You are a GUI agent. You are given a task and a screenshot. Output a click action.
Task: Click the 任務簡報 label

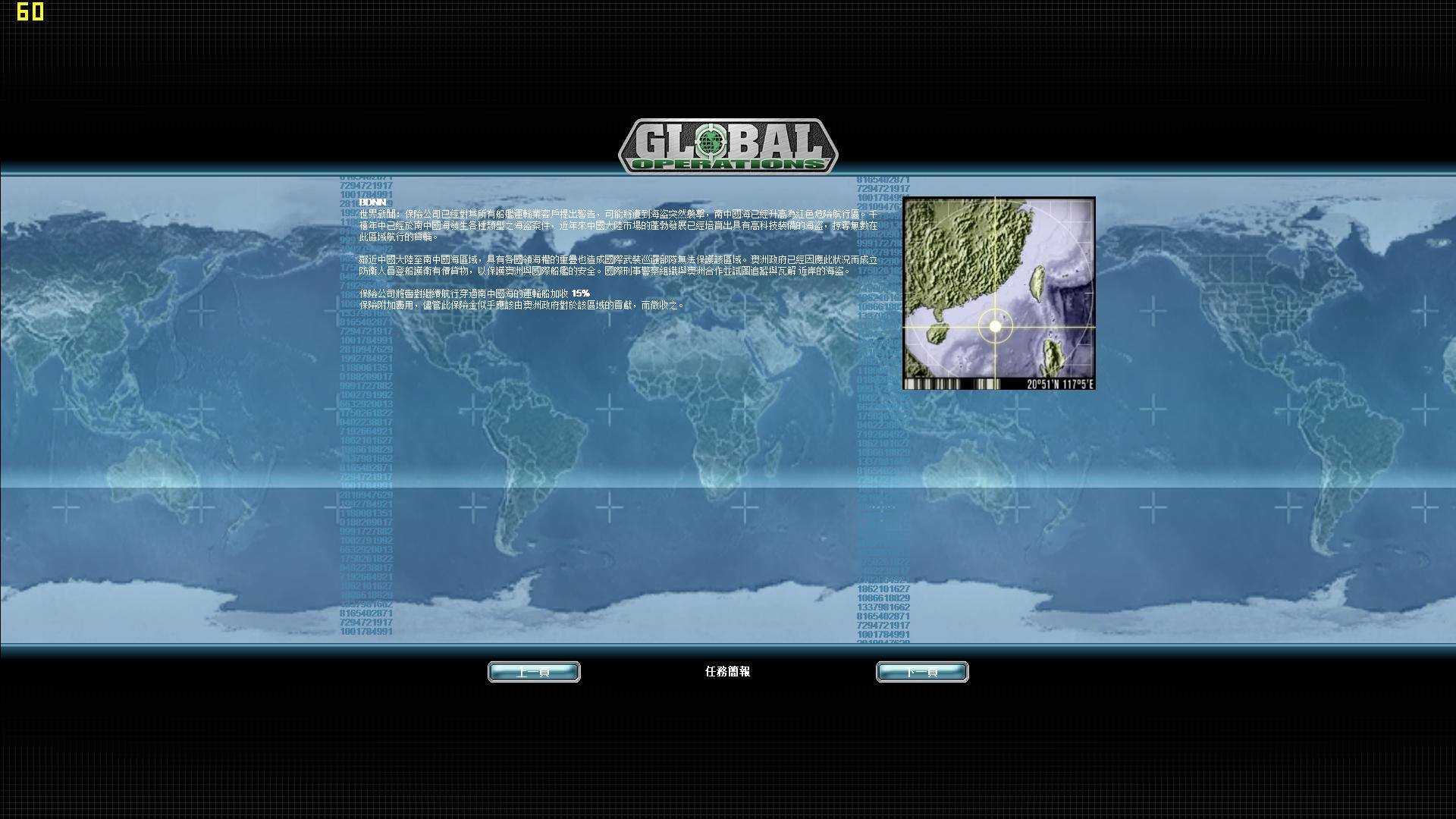coord(727,671)
